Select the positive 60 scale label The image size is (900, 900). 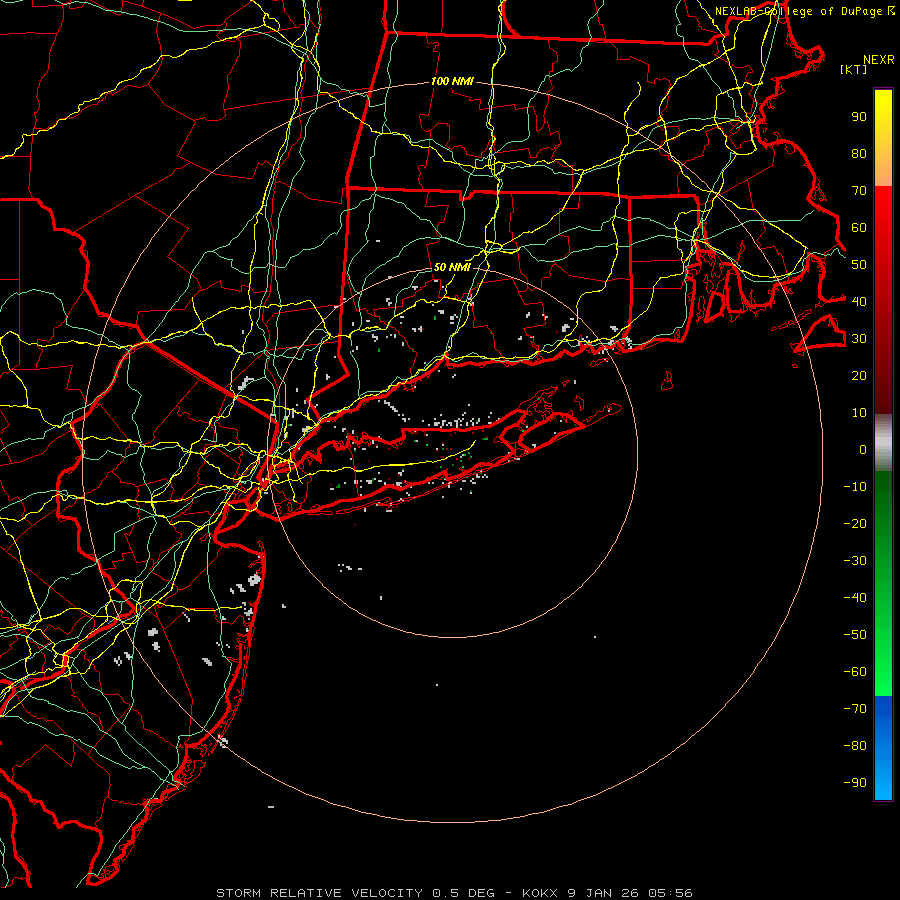click(x=859, y=228)
